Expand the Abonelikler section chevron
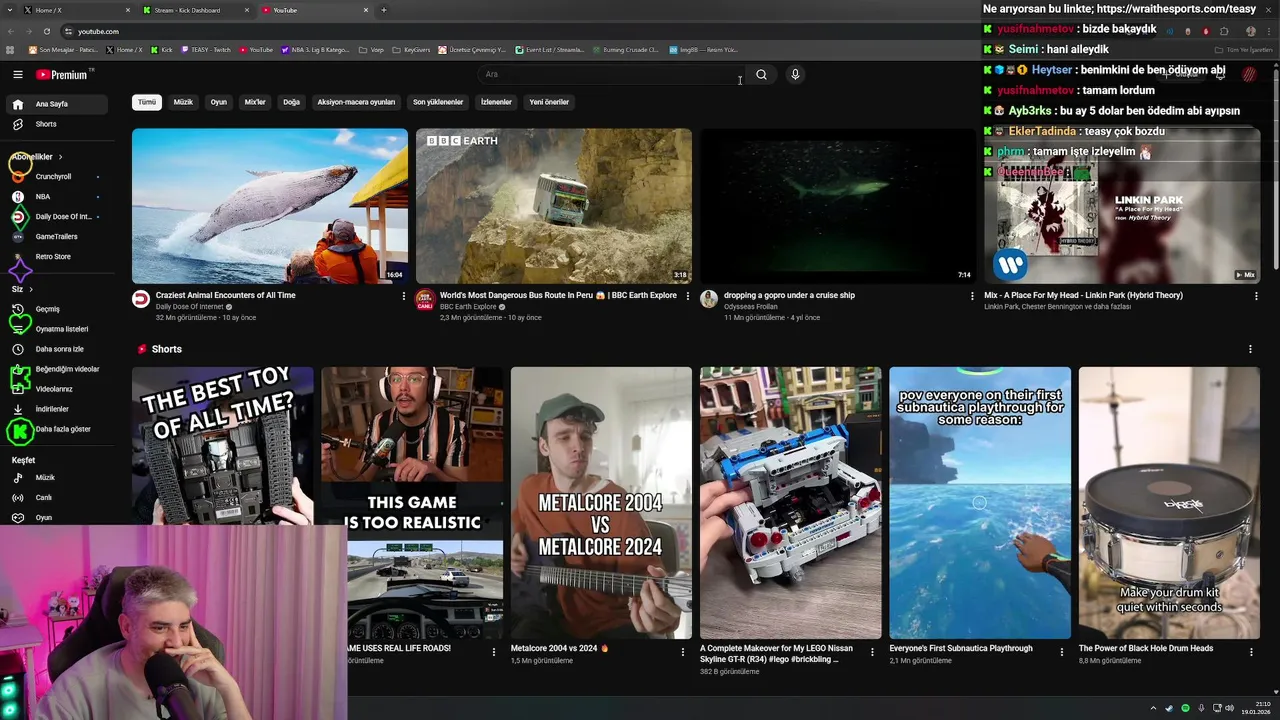 60,157
